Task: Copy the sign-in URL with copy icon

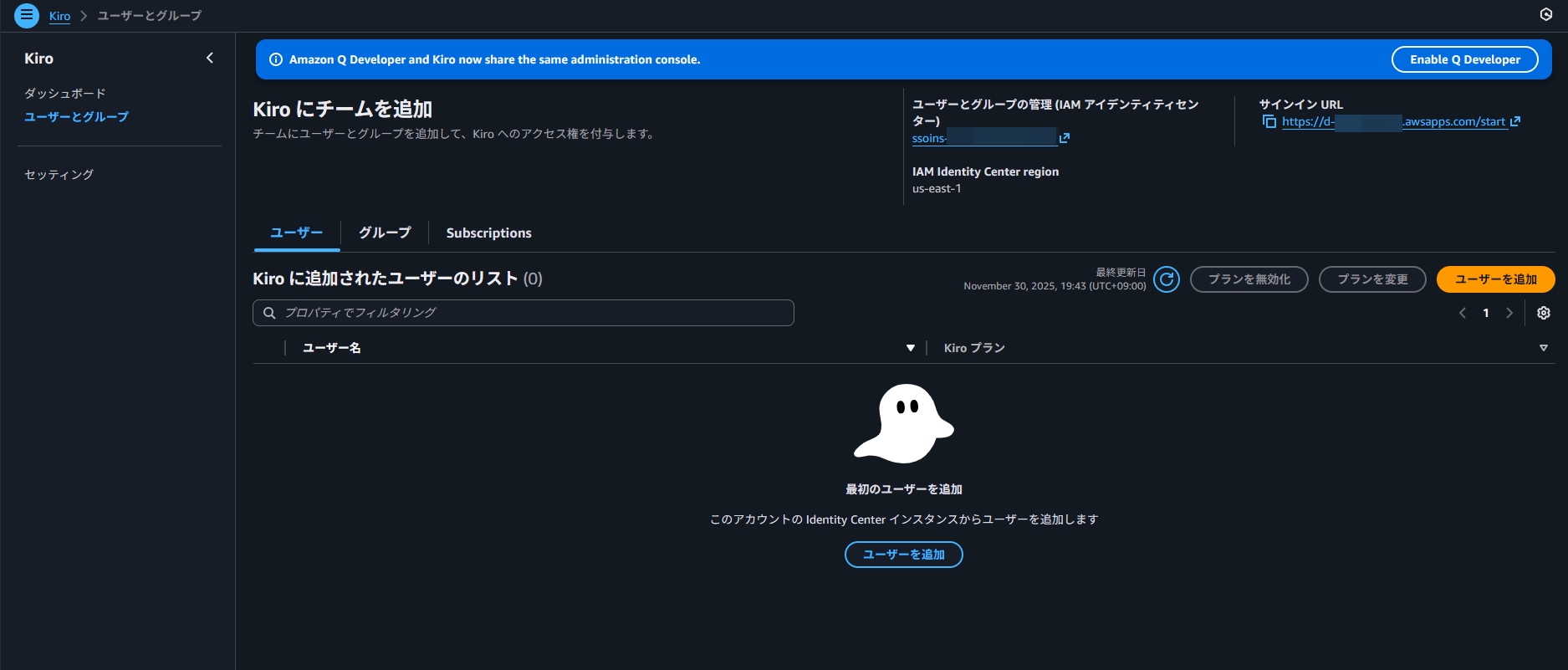Action: point(1269,121)
